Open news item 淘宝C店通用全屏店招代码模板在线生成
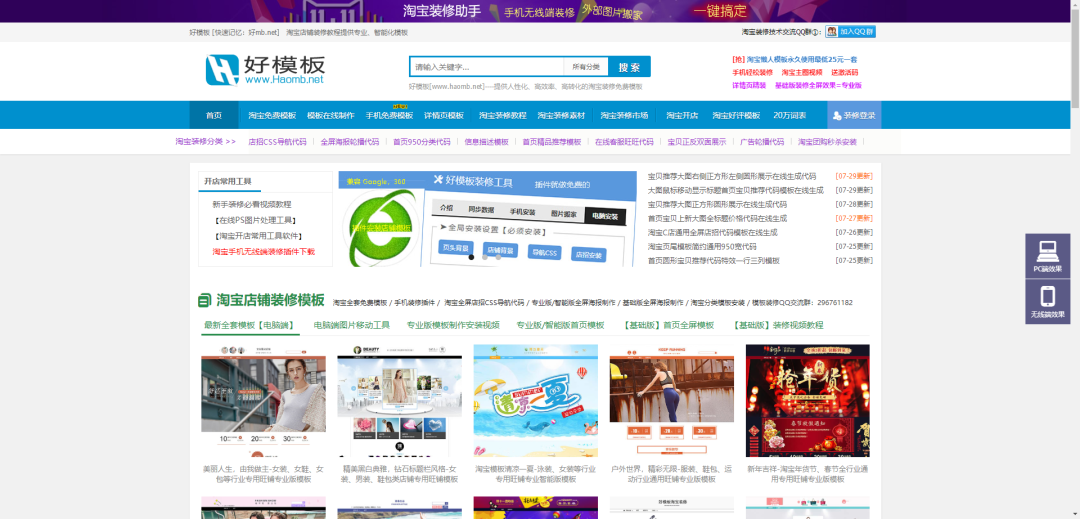This screenshot has height=519, width=1080. [x=712, y=233]
